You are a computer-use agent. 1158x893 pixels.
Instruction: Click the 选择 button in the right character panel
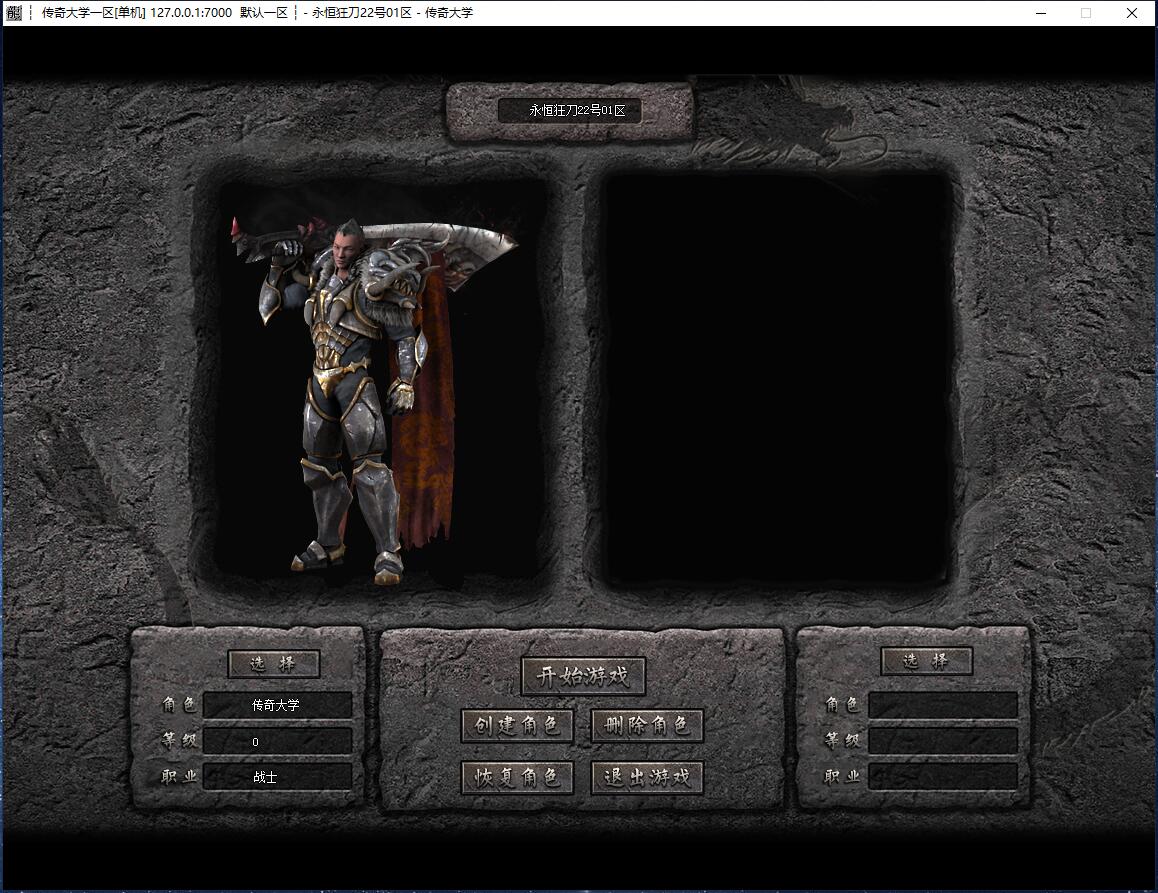[926, 660]
